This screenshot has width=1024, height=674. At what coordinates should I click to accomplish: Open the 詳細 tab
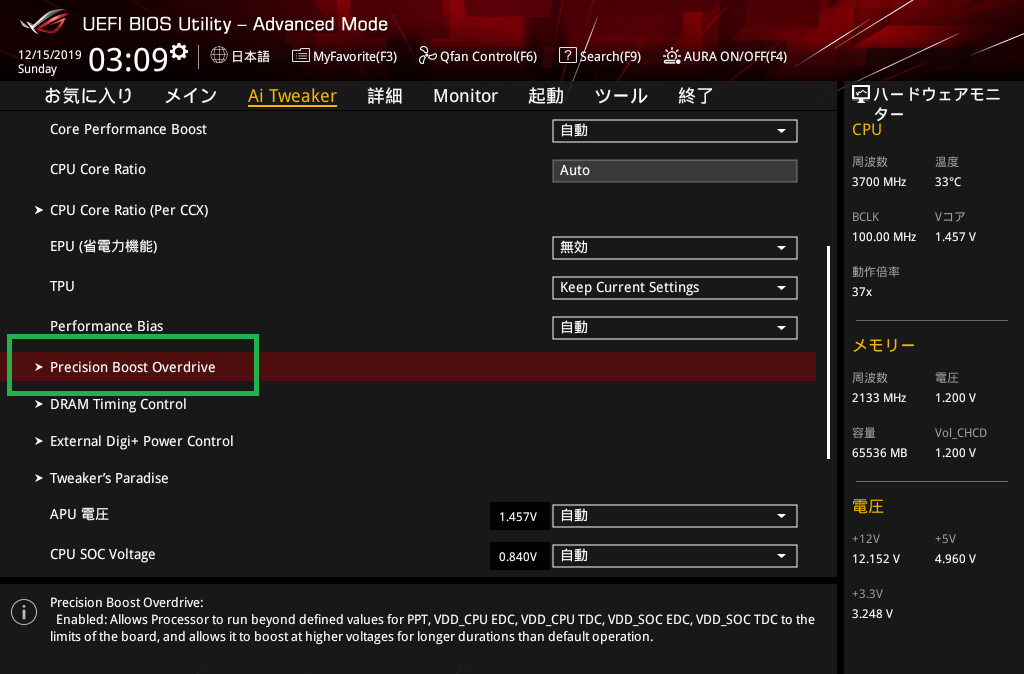385,96
